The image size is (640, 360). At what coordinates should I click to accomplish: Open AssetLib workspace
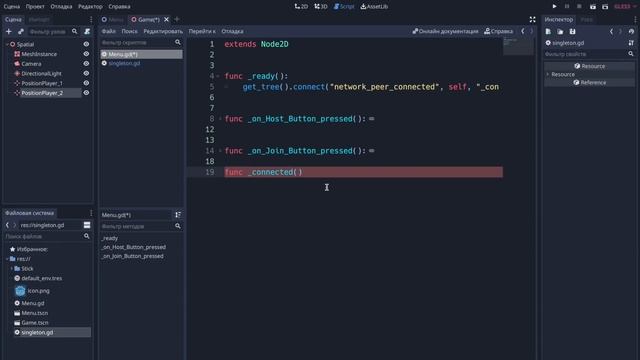pyautogui.click(x=374, y=7)
